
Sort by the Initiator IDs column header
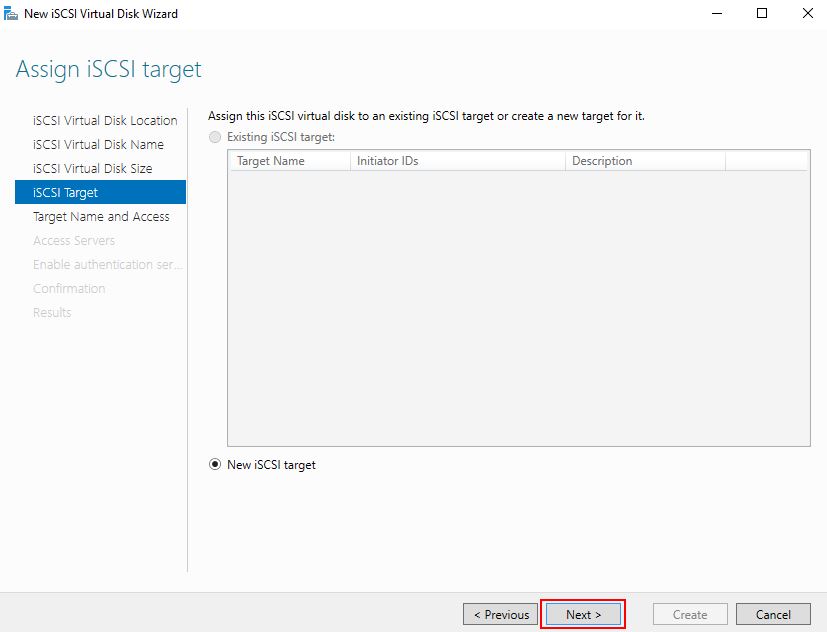[x=458, y=161]
